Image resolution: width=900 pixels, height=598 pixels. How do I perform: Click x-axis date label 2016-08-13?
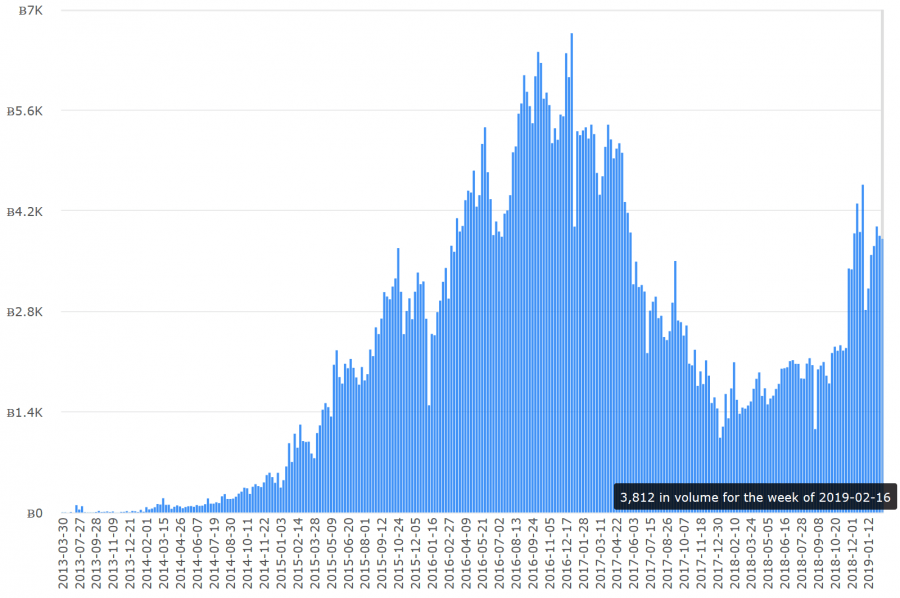pyautogui.click(x=516, y=553)
